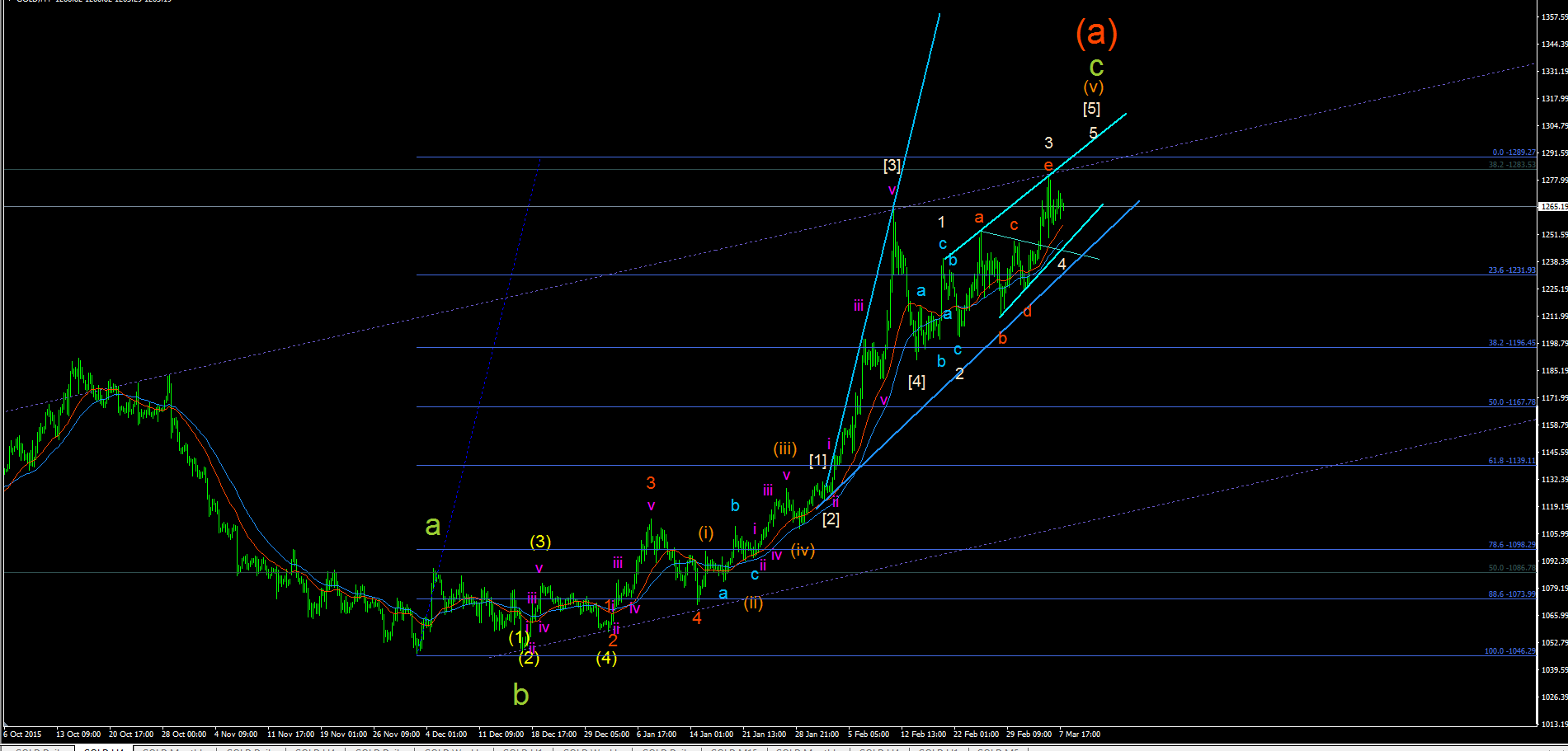Viewport: 1568px width, 751px height.
Task: Select the large green 'b' wave label
Action: [x=520, y=694]
